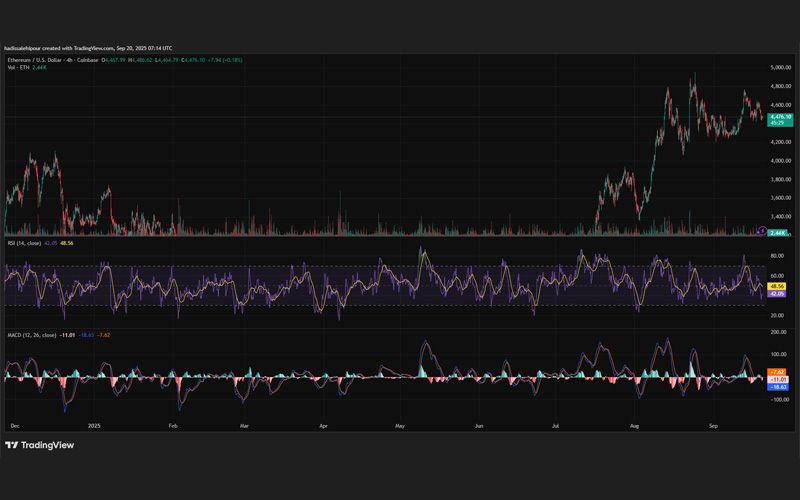Click the Jun label on time axis
The width and height of the screenshot is (800, 500).
click(479, 426)
